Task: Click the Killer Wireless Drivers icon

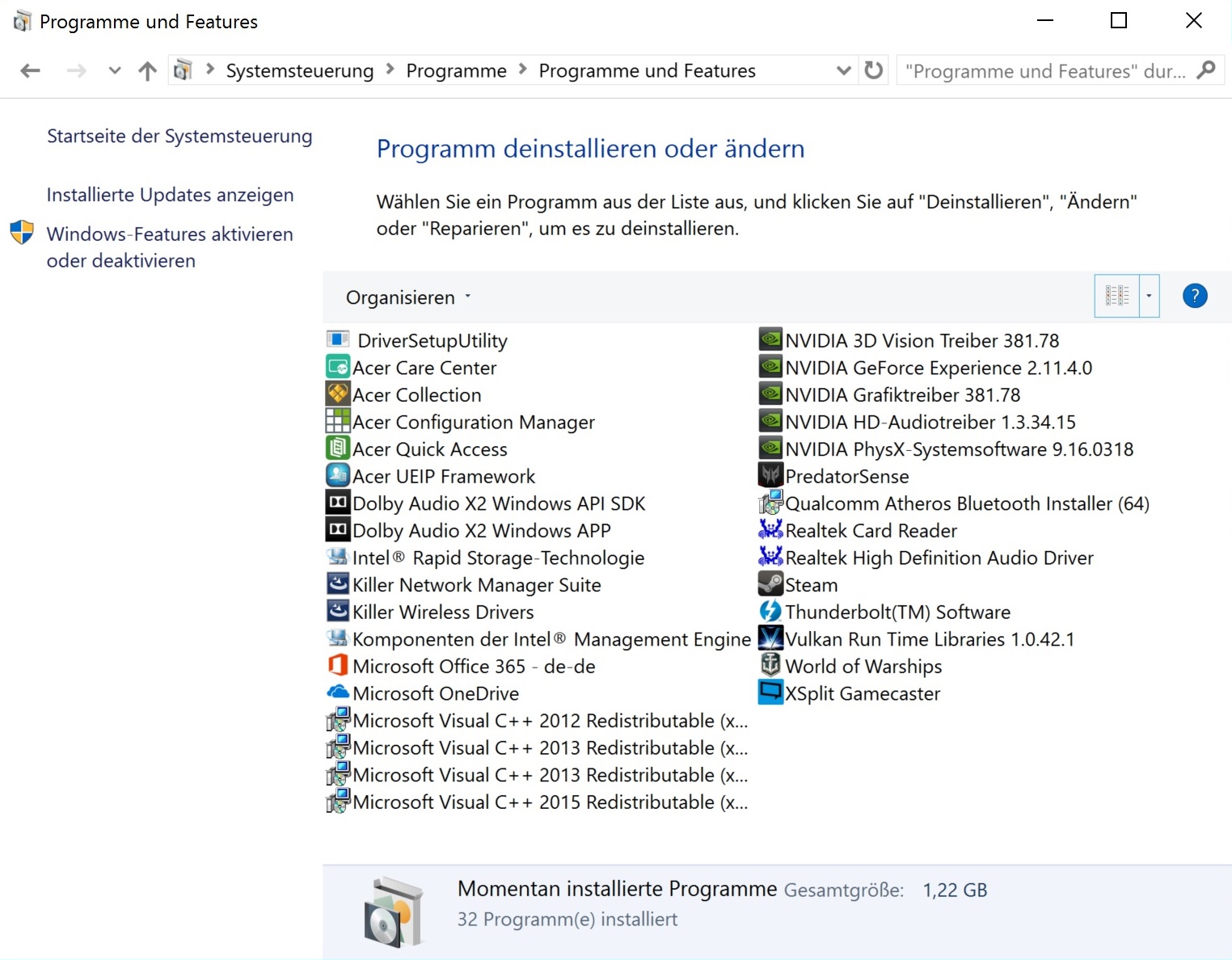Action: tap(338, 611)
